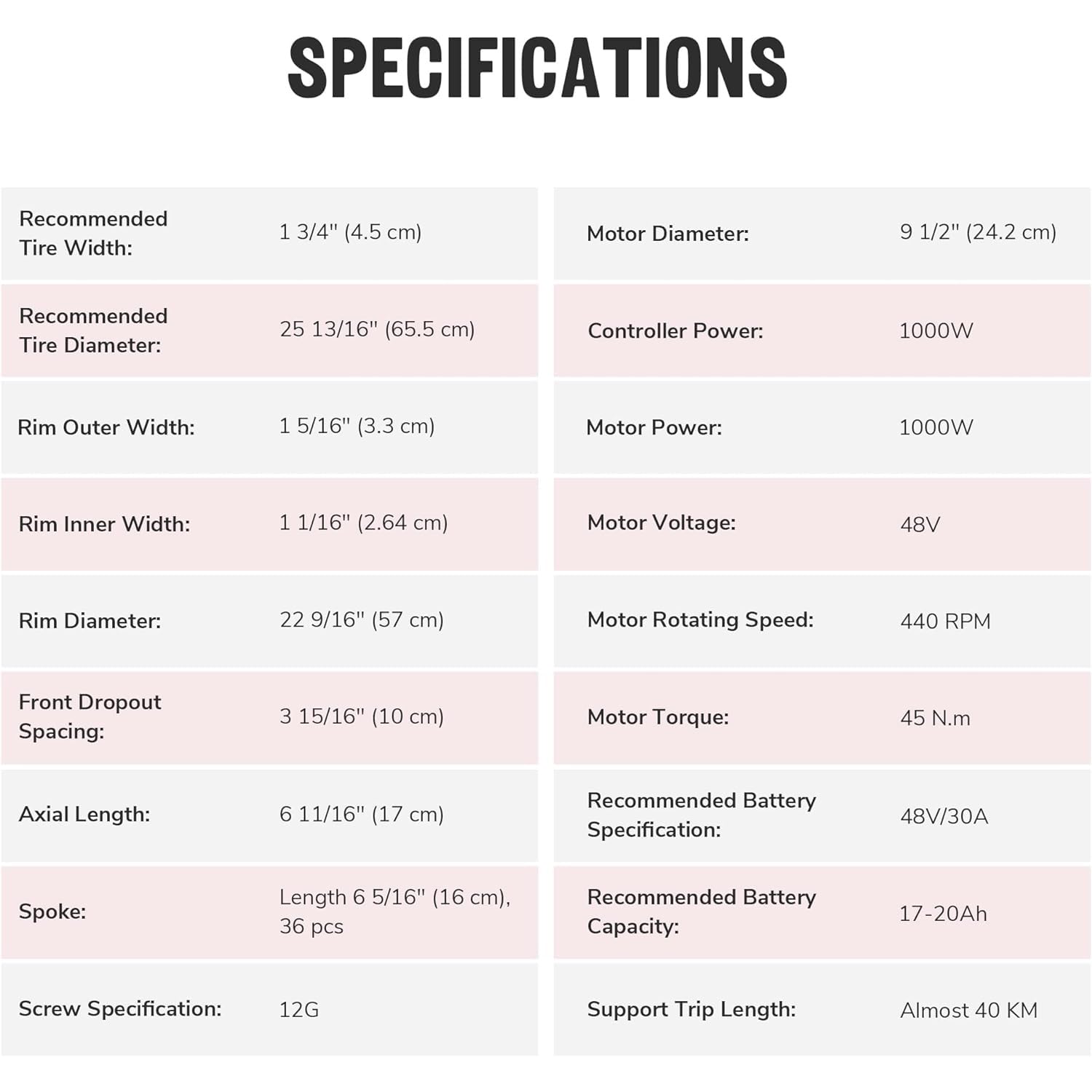Select the Motor Torque label
The height and width of the screenshot is (1092, 1092).
point(657,717)
